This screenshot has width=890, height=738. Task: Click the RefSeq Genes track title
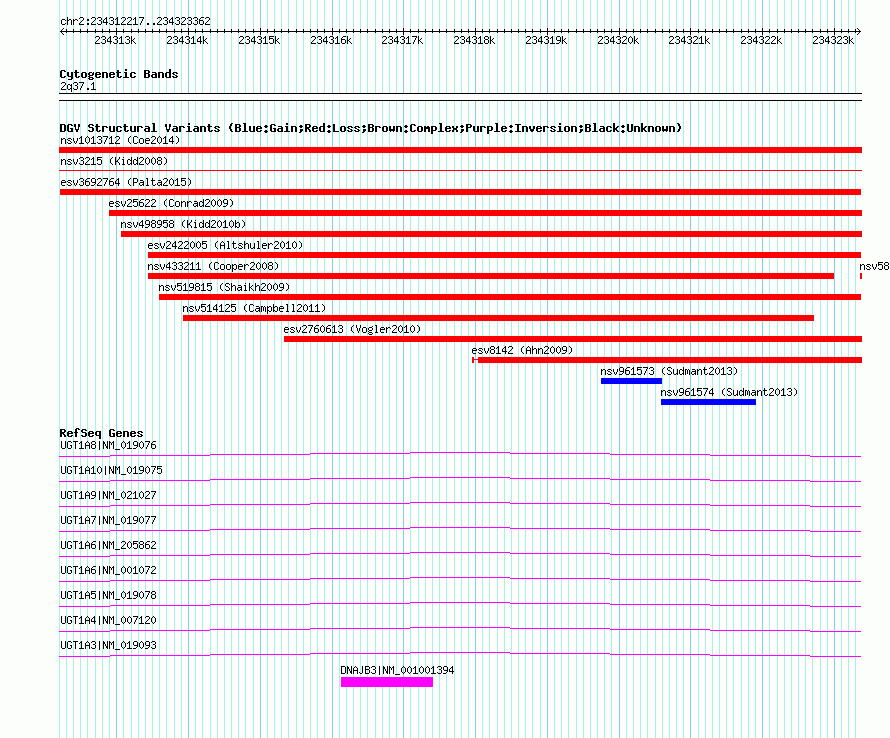[101, 433]
